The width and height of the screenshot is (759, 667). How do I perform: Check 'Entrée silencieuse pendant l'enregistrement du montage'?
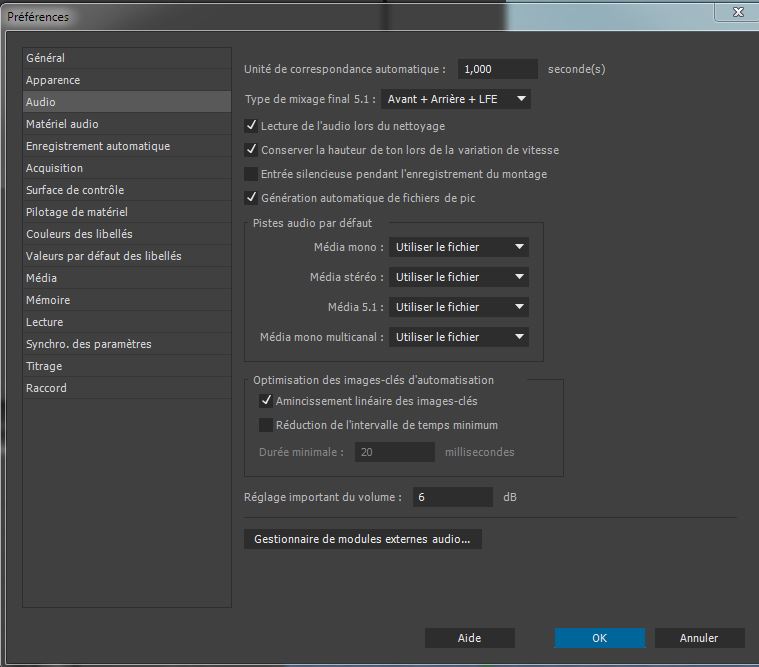(252, 174)
